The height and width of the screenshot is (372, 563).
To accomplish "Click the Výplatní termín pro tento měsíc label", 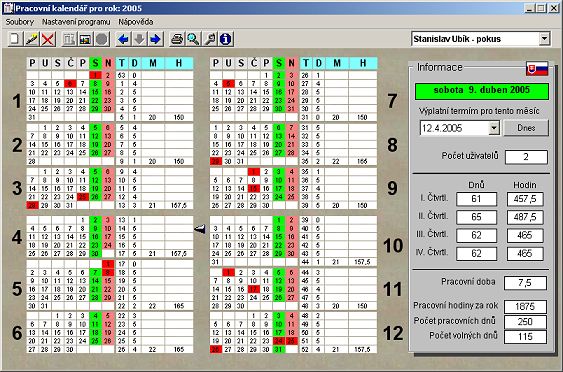I will pyautogui.click(x=479, y=111).
